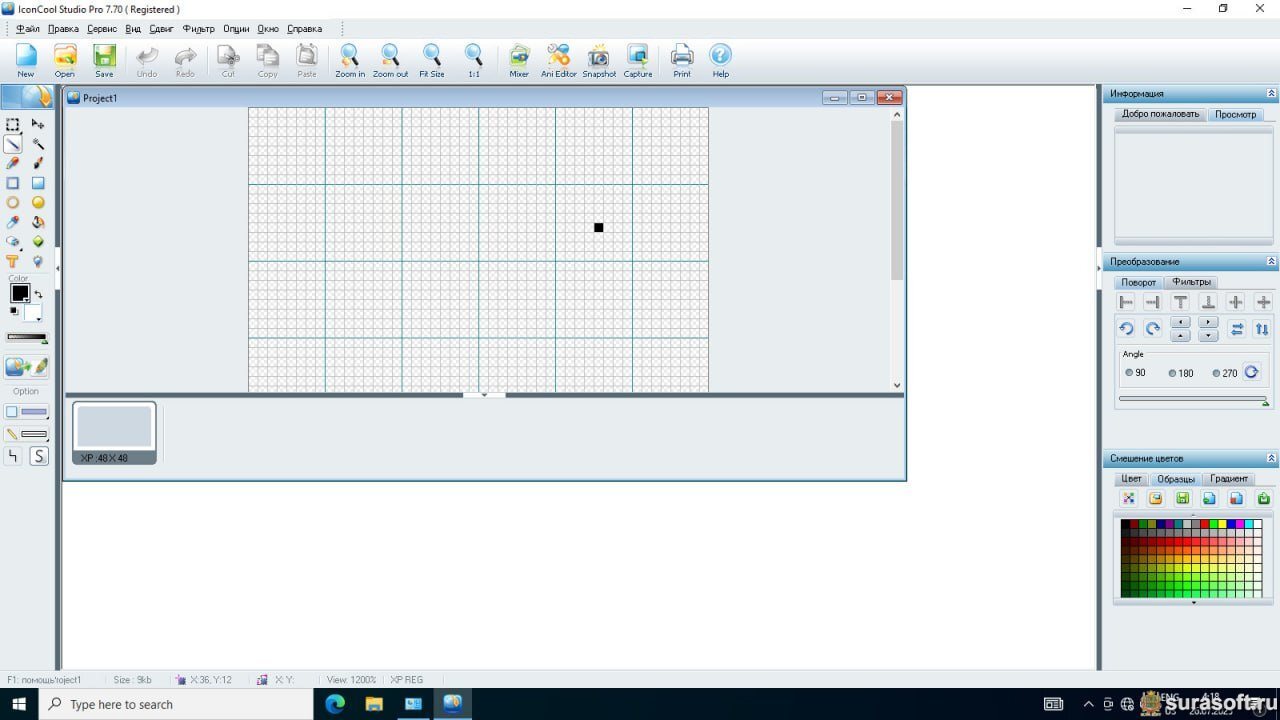Choose the eyedropper color picker tool
Viewport: 1280px width, 720px height.
pyautogui.click(x=13, y=222)
